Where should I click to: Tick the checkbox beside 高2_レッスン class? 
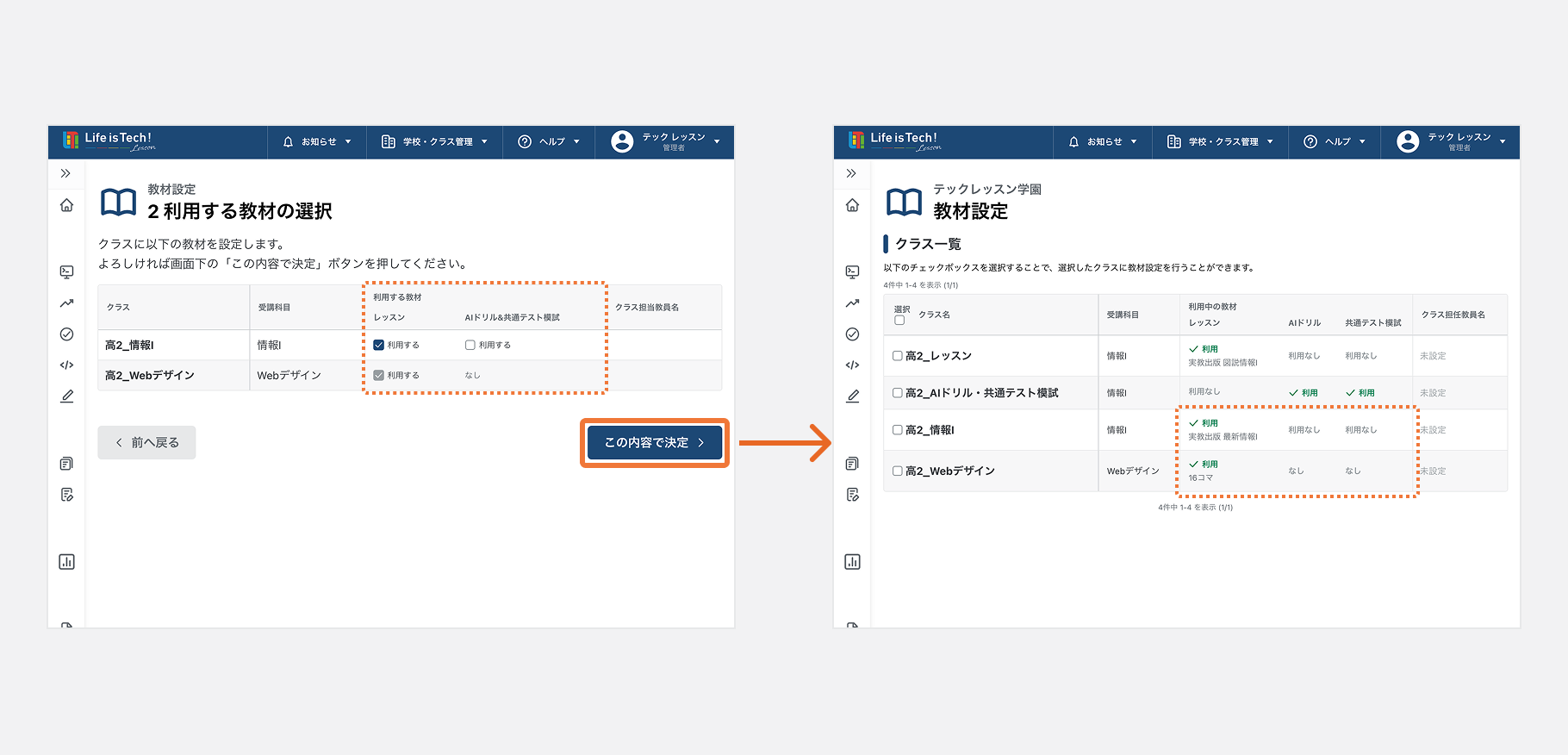[x=898, y=355]
